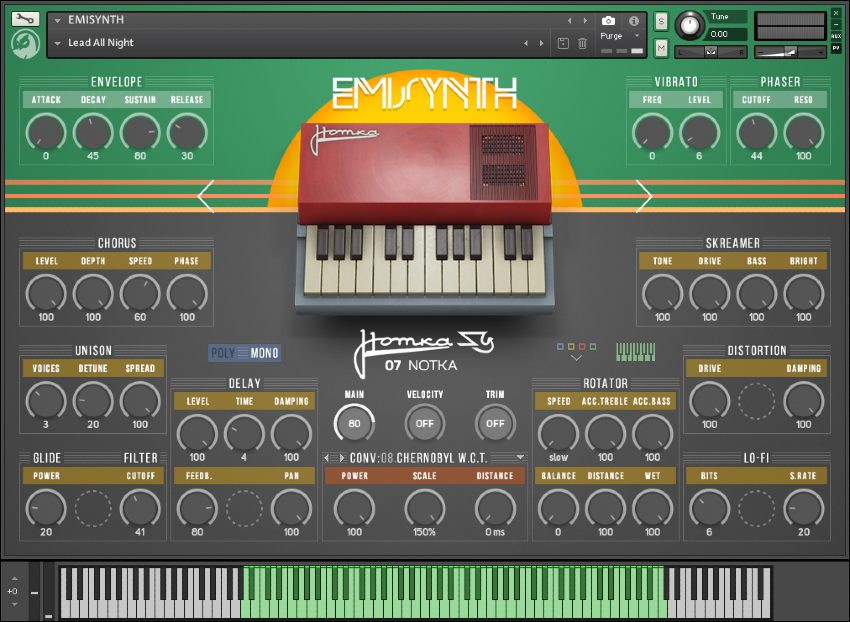This screenshot has height=622, width=850.
Task: Go back with the large left chevron
Action: tap(206, 197)
